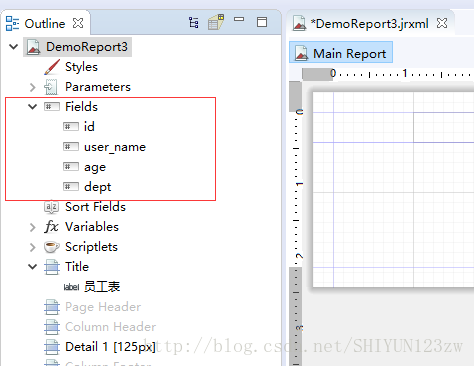
Task: Click the age field icon
Action: coord(71,167)
